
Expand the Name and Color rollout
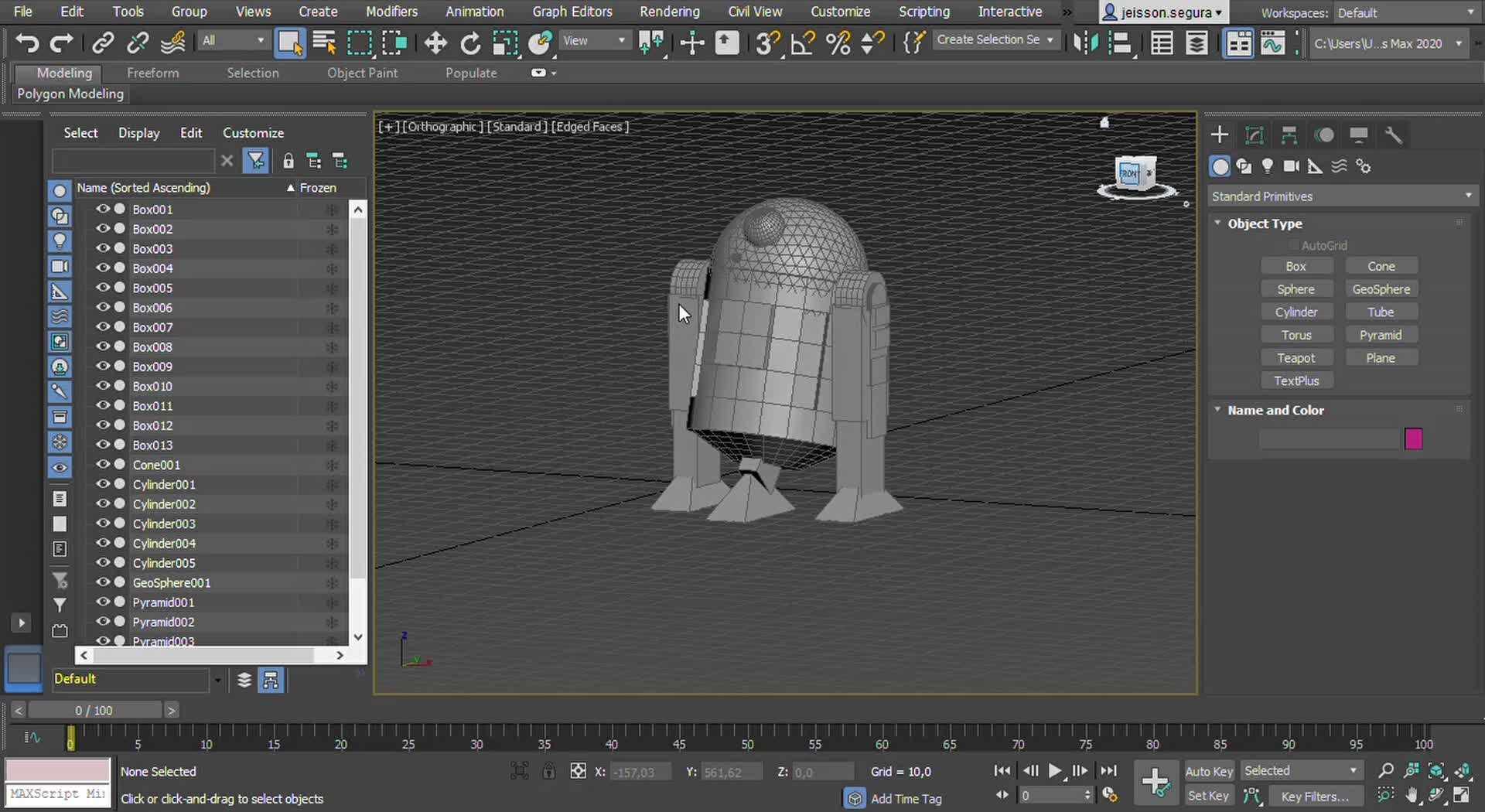[x=1275, y=410]
